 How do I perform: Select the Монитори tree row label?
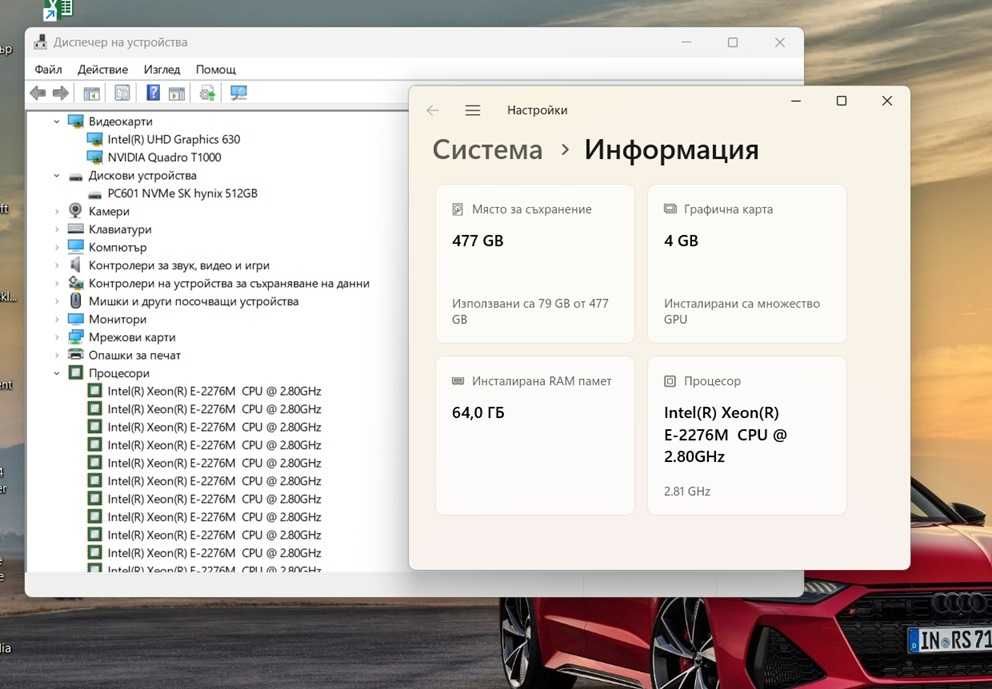[x=118, y=320]
